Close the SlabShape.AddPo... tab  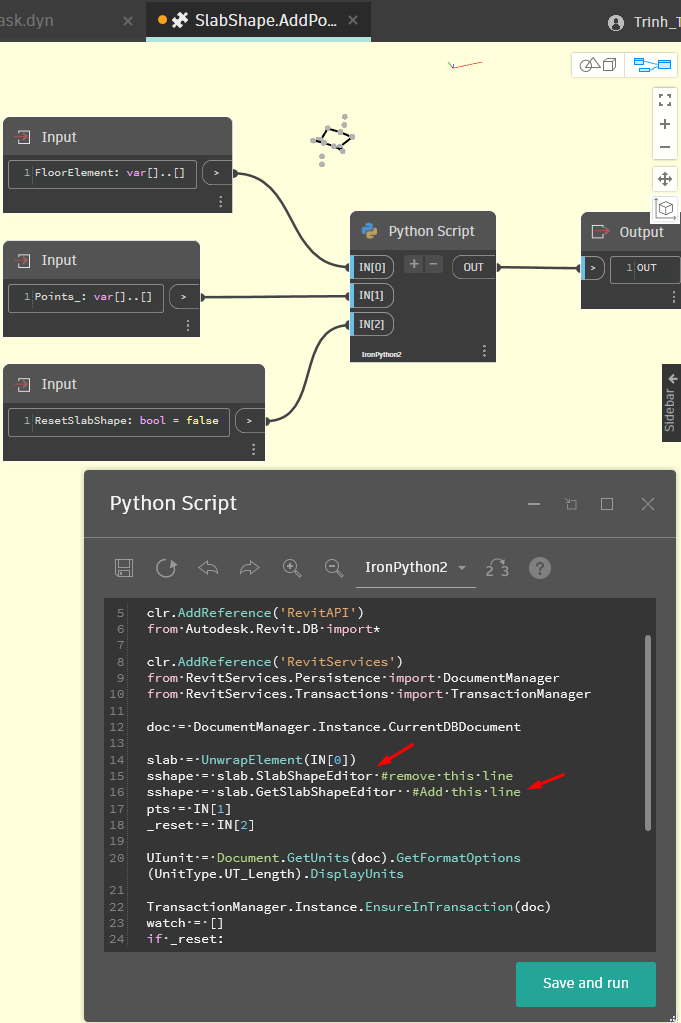(x=353, y=20)
